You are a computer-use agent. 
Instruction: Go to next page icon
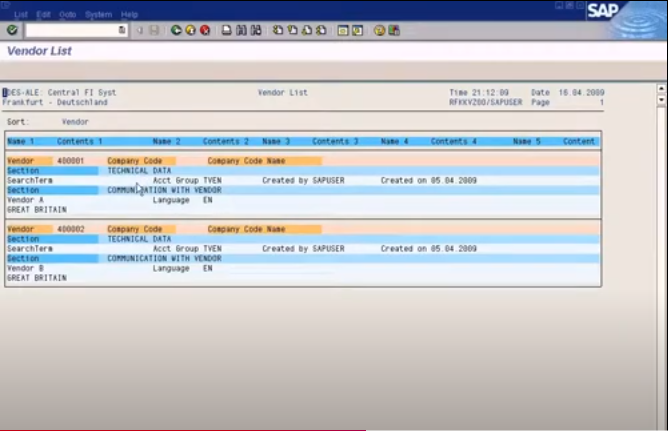tap(307, 30)
